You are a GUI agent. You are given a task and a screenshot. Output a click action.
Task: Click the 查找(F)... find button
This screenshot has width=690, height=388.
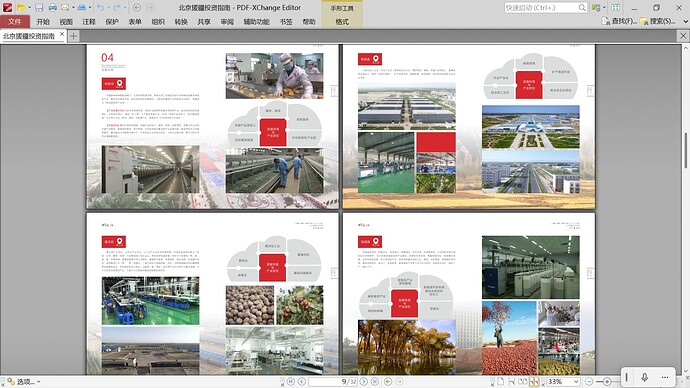(620, 21)
